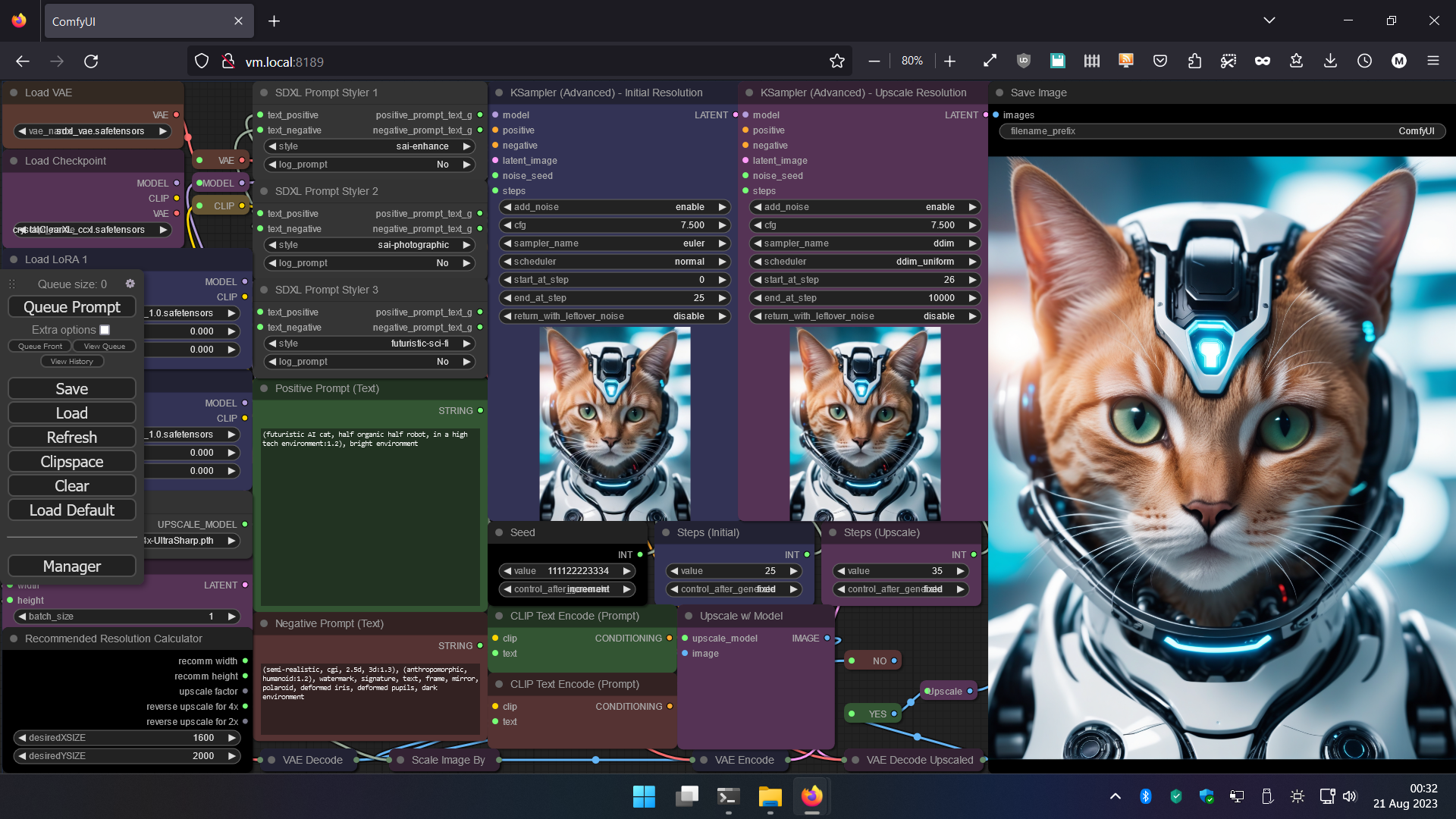Click the Seed value increment control arrow
This screenshot has height=819, width=1456.
627,570
